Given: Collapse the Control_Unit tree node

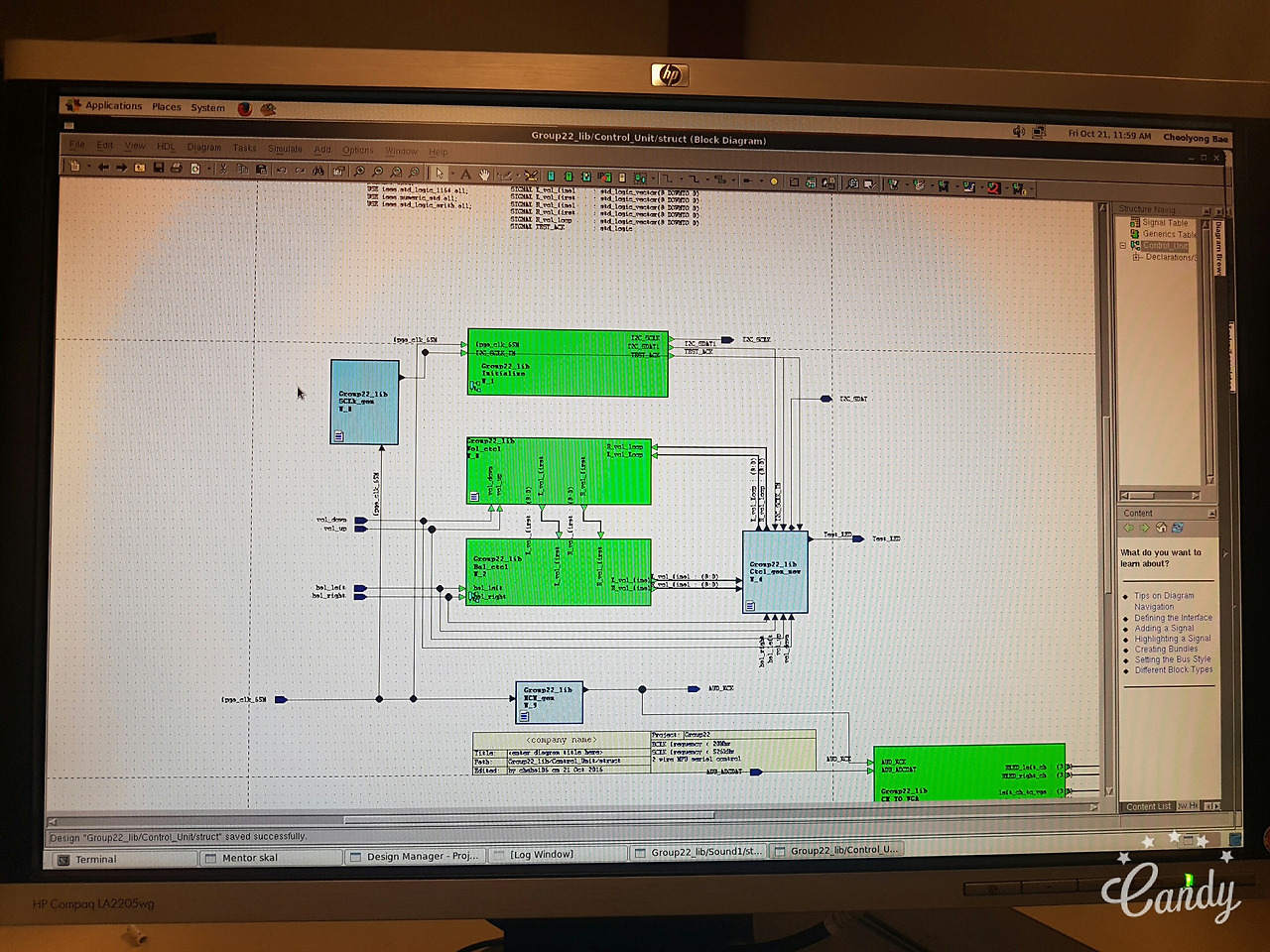Looking at the screenshot, I should (x=1123, y=246).
